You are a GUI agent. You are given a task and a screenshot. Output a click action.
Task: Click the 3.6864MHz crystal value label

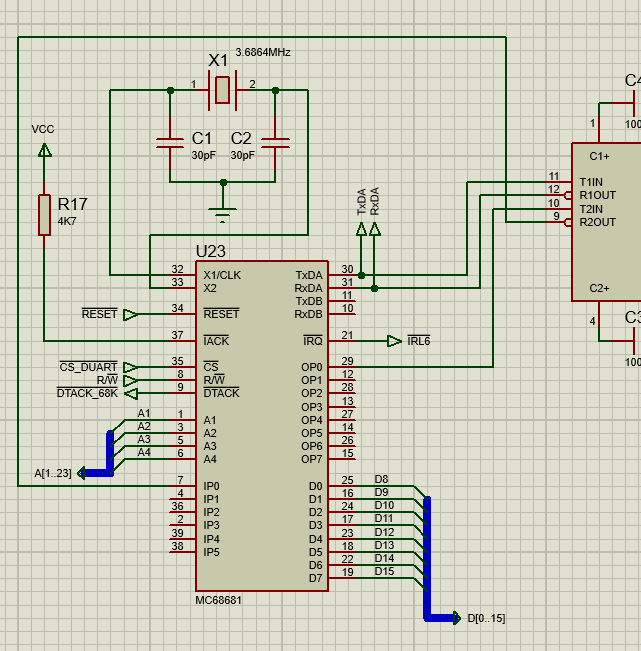(263, 52)
